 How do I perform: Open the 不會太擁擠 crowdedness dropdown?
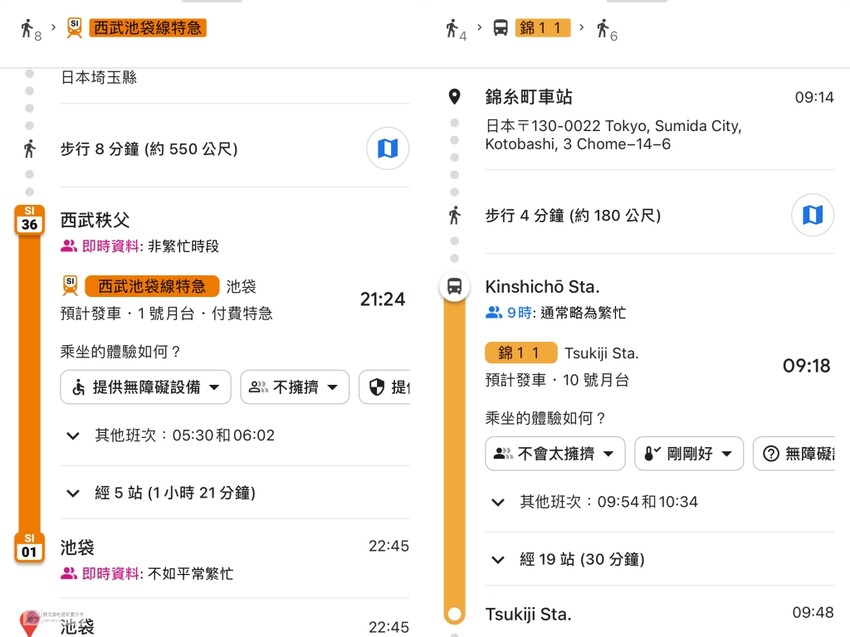click(555, 453)
